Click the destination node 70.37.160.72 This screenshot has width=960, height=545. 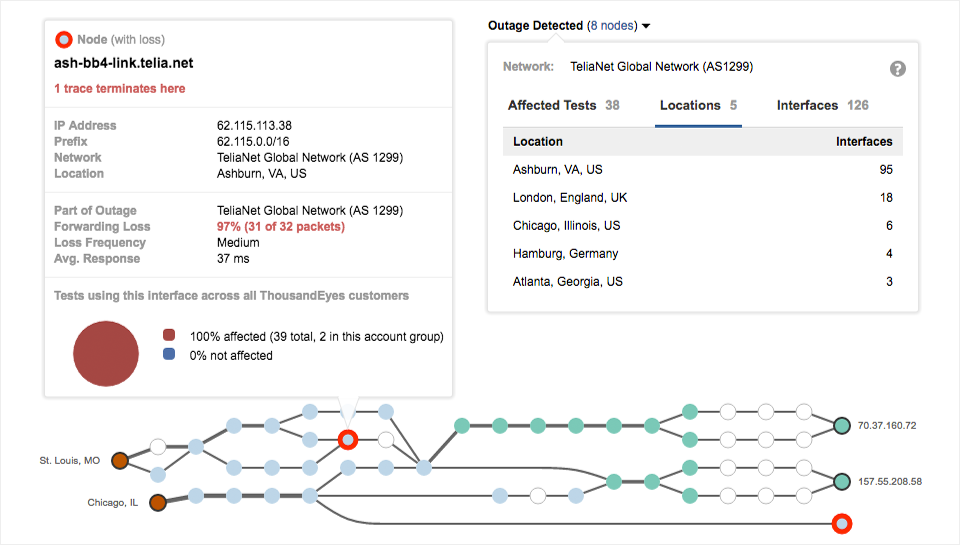pos(842,426)
